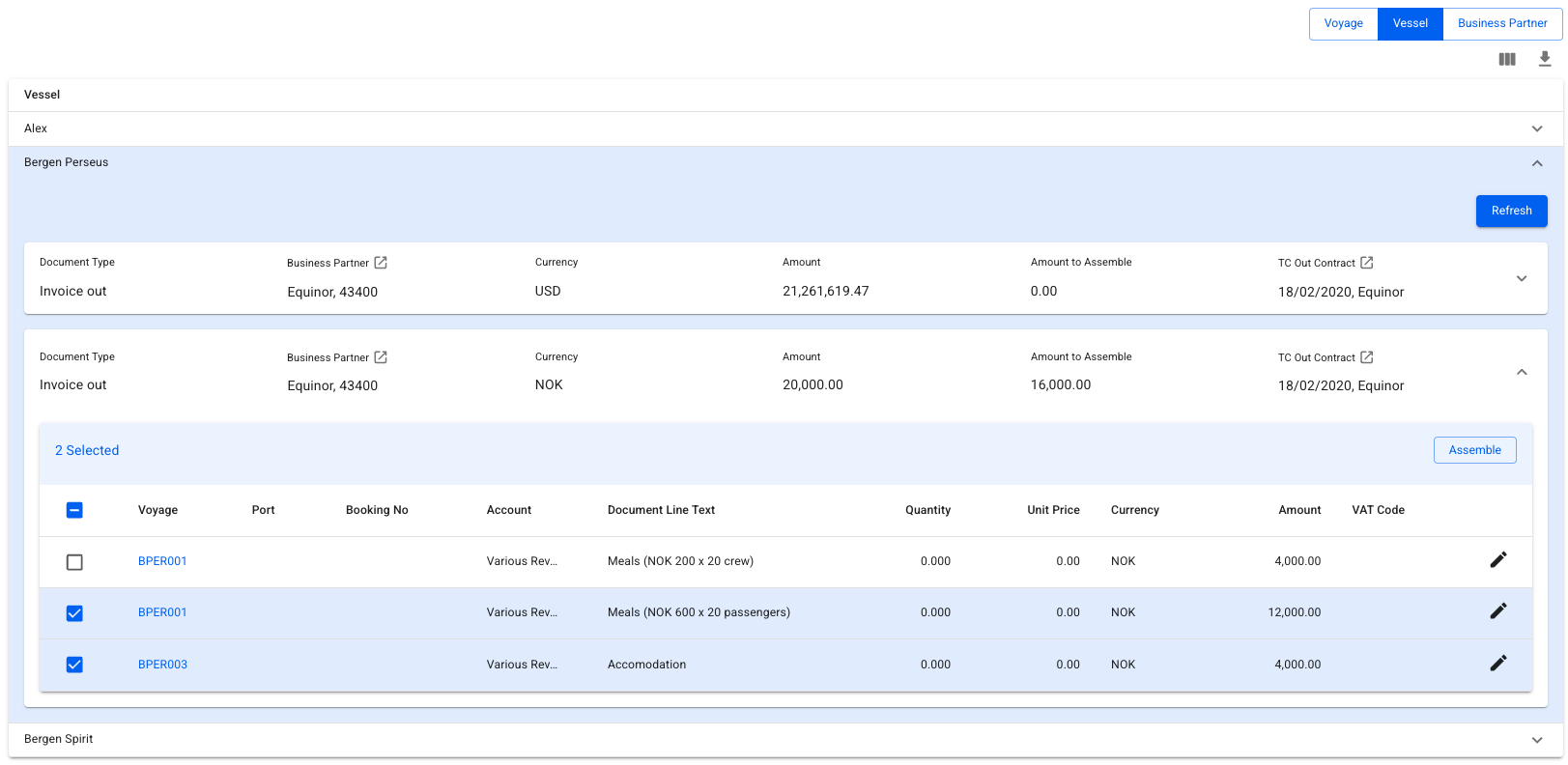Edit the Meals 20 crew line

pyautogui.click(x=1497, y=560)
